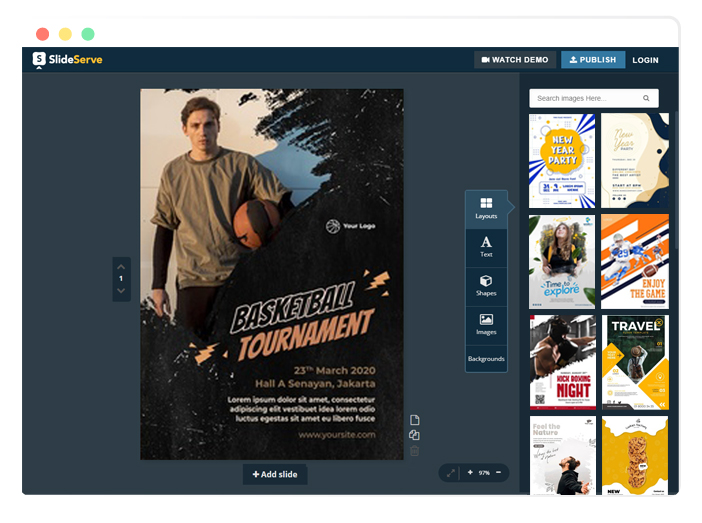This screenshot has width=702, height=523.
Task: Move to the previous slide with up chevron
Action: (x=121, y=266)
